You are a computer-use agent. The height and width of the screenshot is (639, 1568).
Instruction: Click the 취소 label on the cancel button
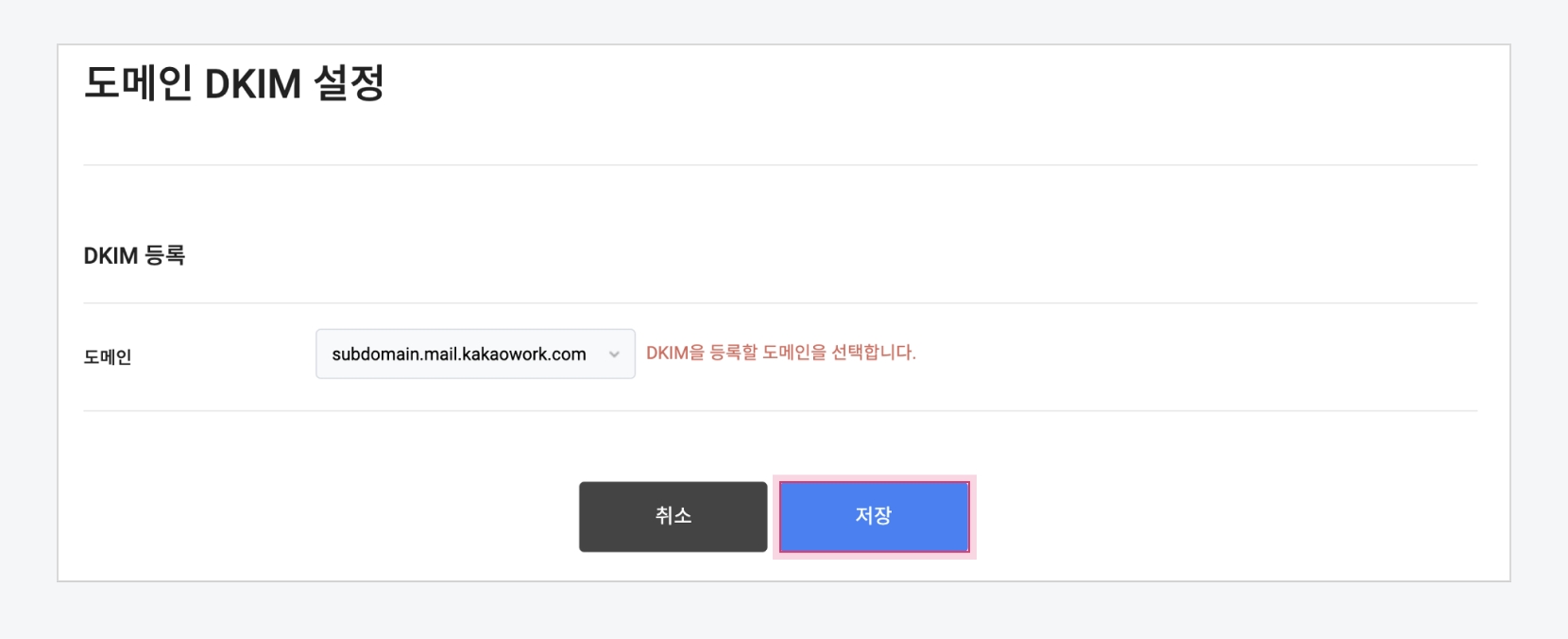(673, 516)
